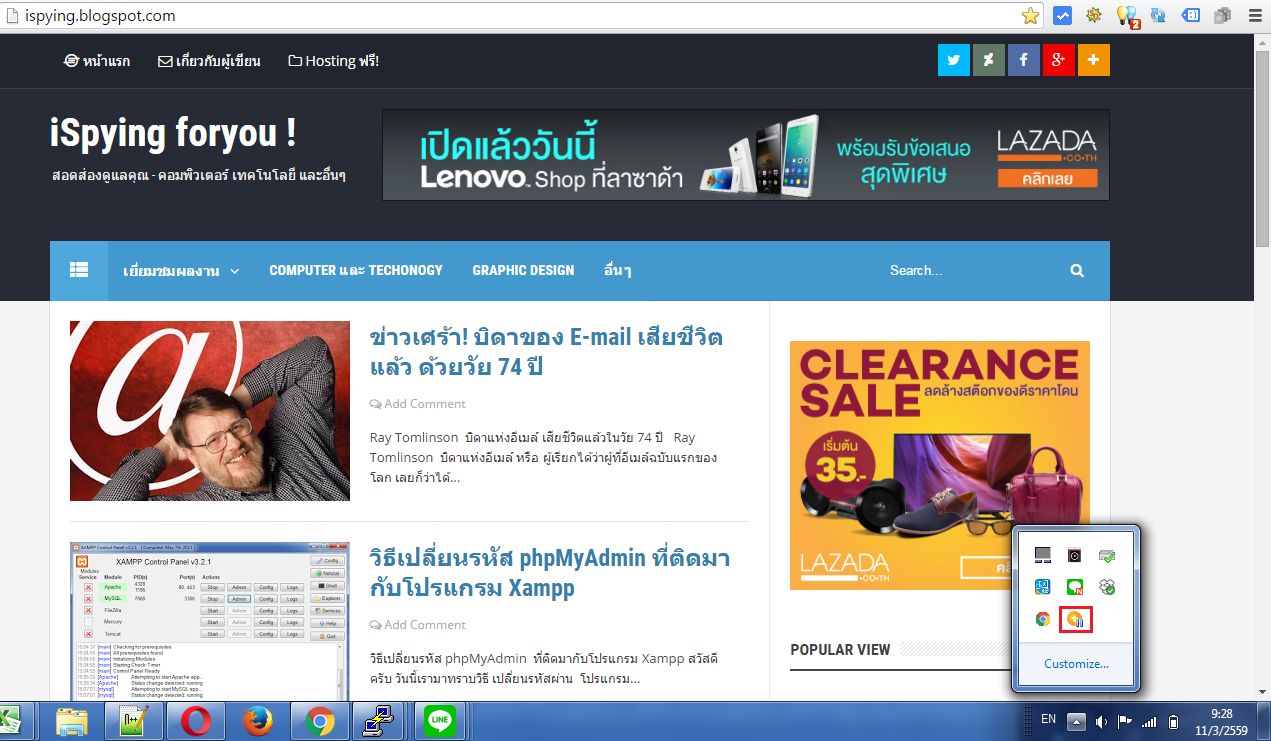Image resolution: width=1271 pixels, height=741 pixels.
Task: Select the Chrome icon inside the tray popup
Action: pos(1042,620)
